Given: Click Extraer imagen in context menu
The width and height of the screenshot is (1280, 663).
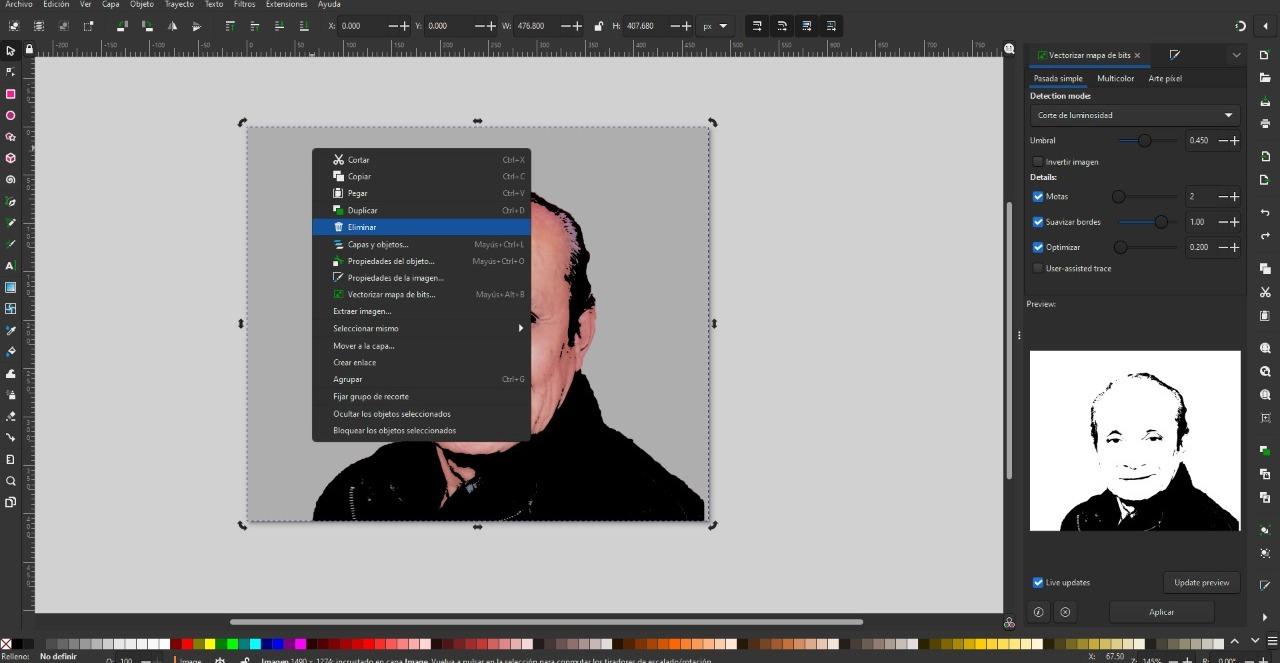Looking at the screenshot, I should tap(421, 311).
